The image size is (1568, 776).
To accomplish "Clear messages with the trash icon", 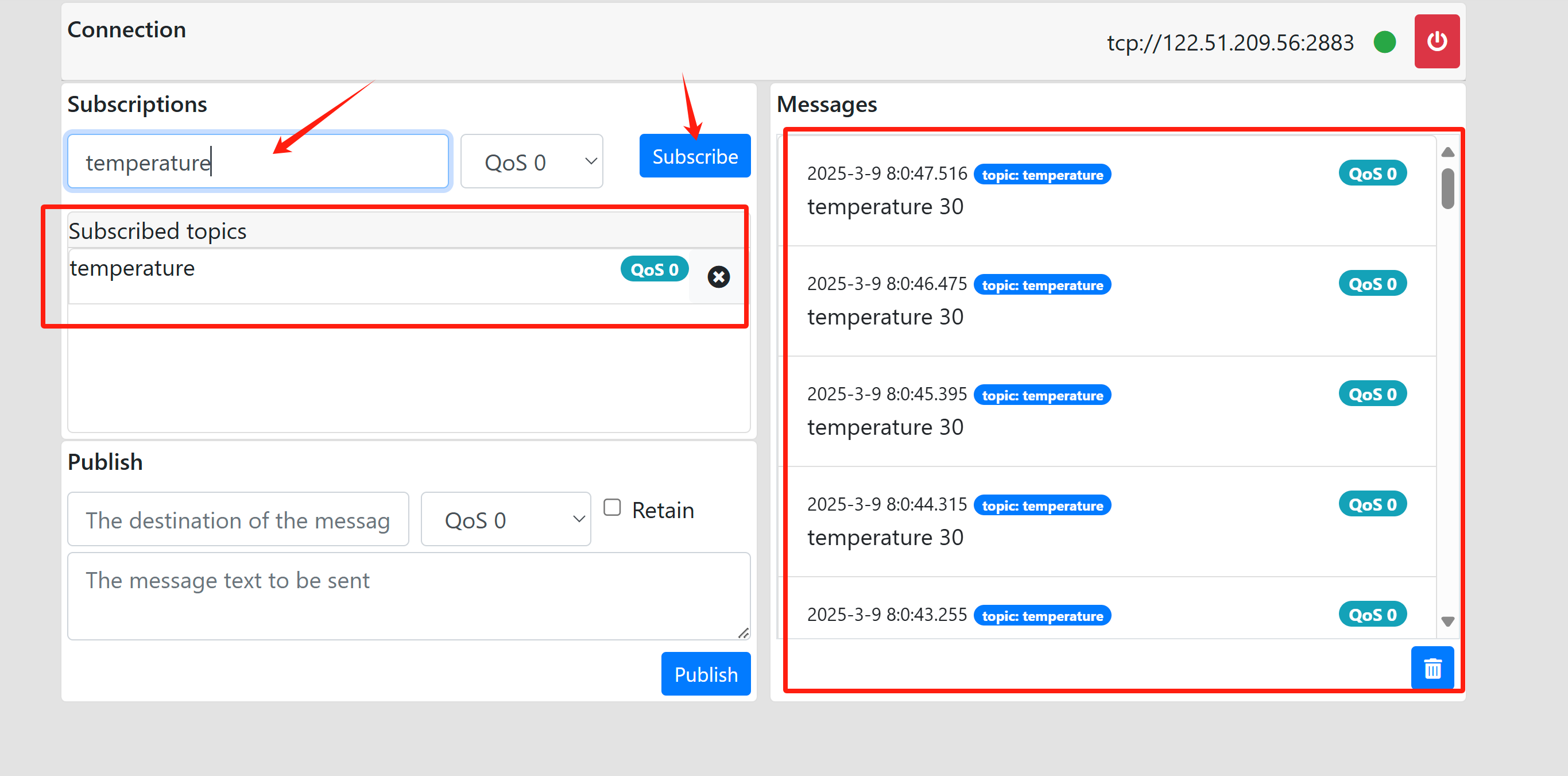I will [x=1433, y=668].
